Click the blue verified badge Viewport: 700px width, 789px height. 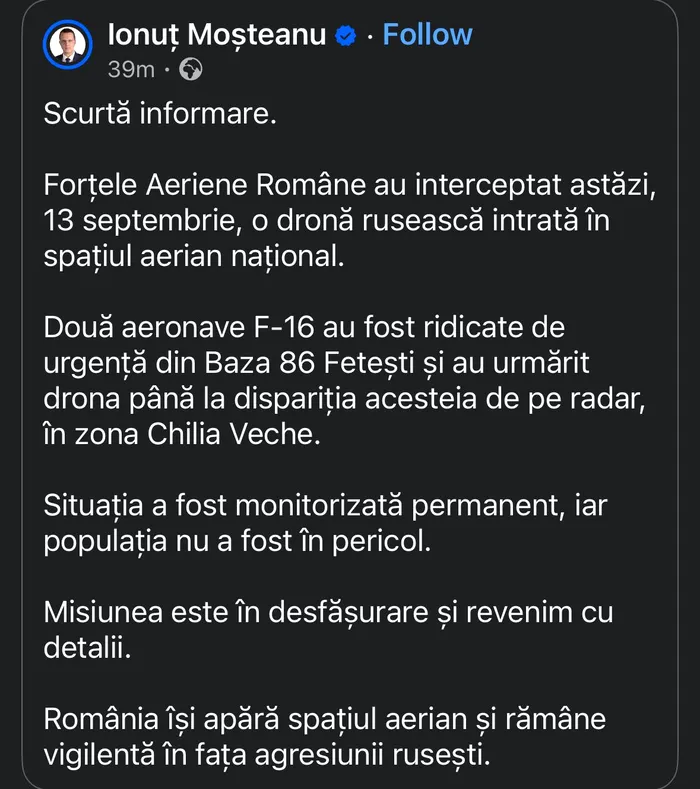coord(345,36)
